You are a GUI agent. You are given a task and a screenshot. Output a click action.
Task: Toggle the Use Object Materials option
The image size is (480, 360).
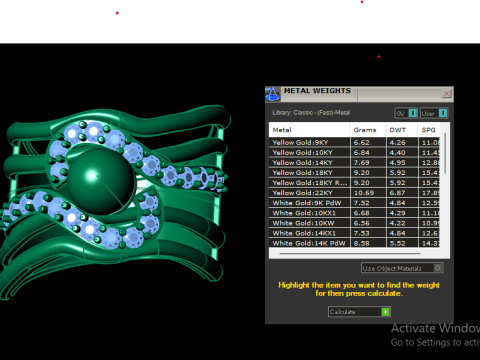pyautogui.click(x=402, y=268)
